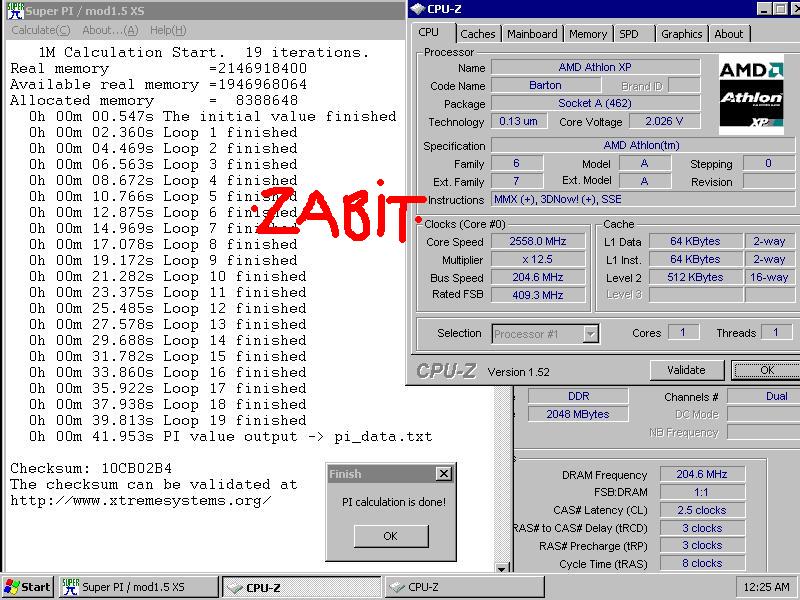Click the DRAM Frequency value 204.6 MHz
The image size is (800, 600).
pyautogui.click(x=703, y=474)
